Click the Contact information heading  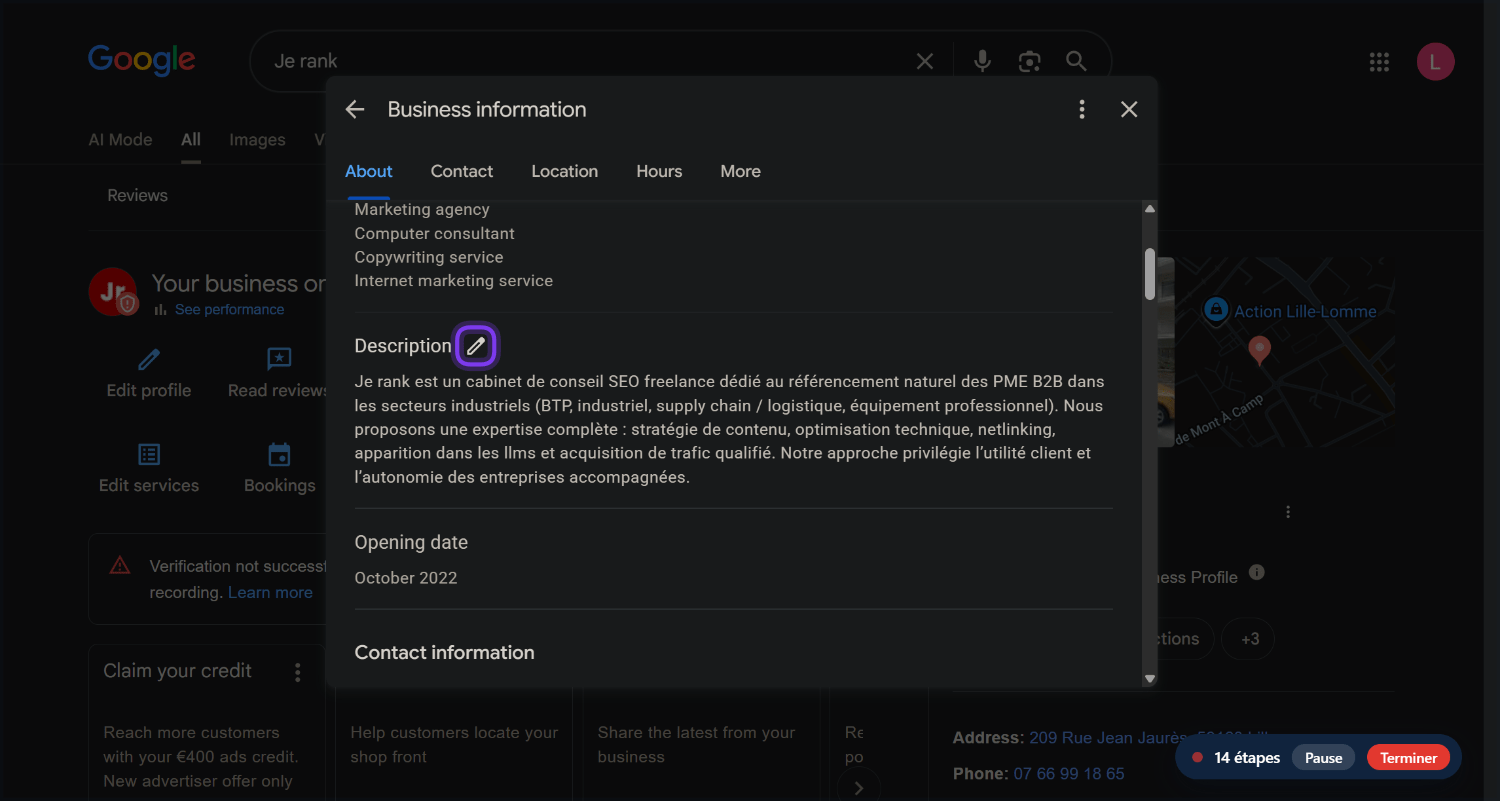tap(445, 653)
